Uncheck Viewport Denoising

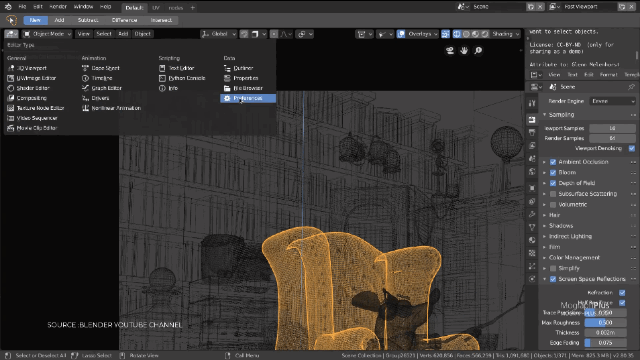click(632, 148)
